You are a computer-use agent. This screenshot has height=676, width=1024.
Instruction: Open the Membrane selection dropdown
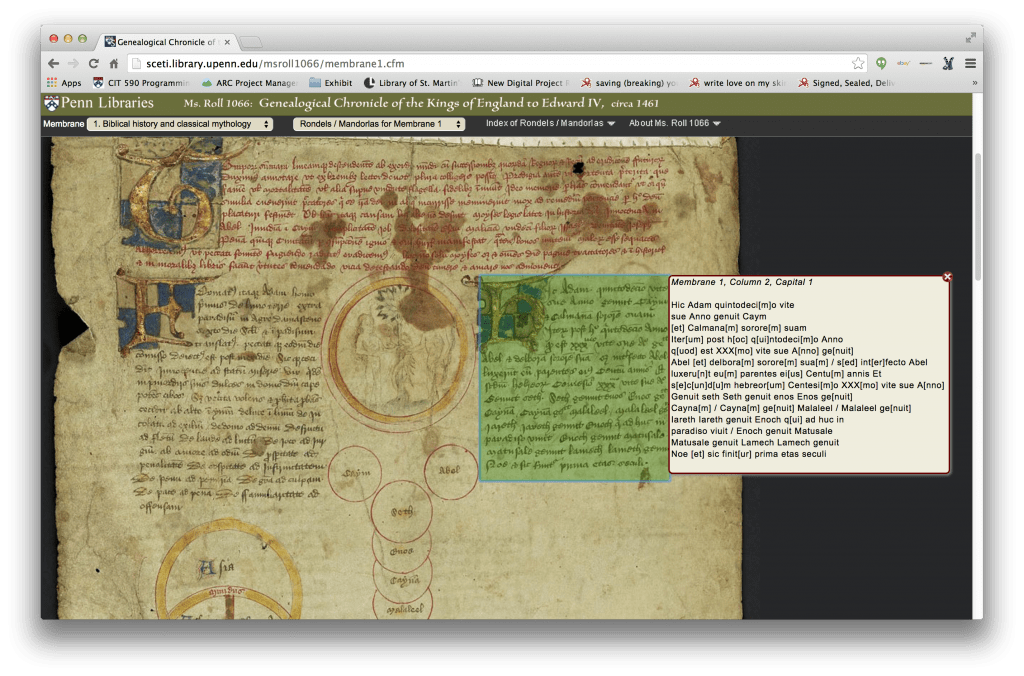180,123
